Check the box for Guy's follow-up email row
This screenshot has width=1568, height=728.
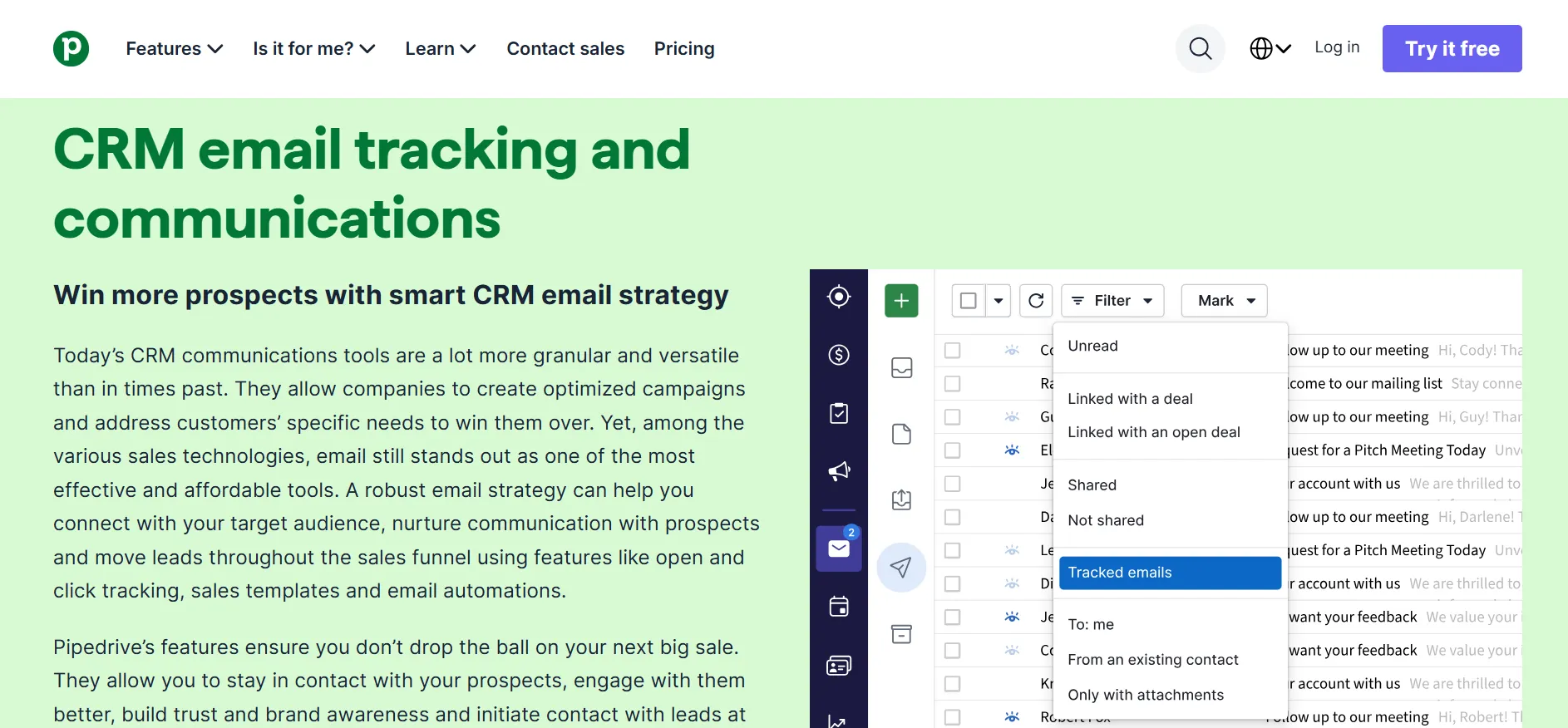coord(953,417)
